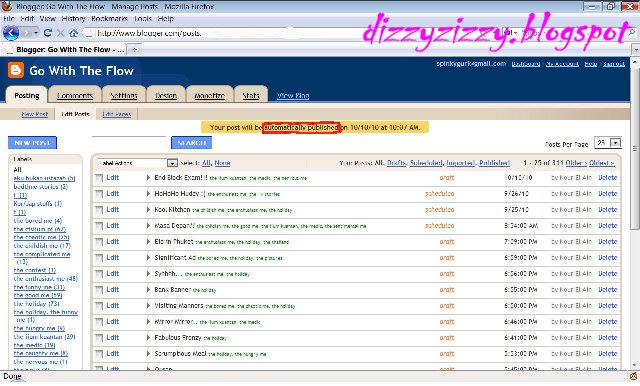The image size is (640, 386).
Task: Click the stop loading X icon
Action: tap(60, 33)
